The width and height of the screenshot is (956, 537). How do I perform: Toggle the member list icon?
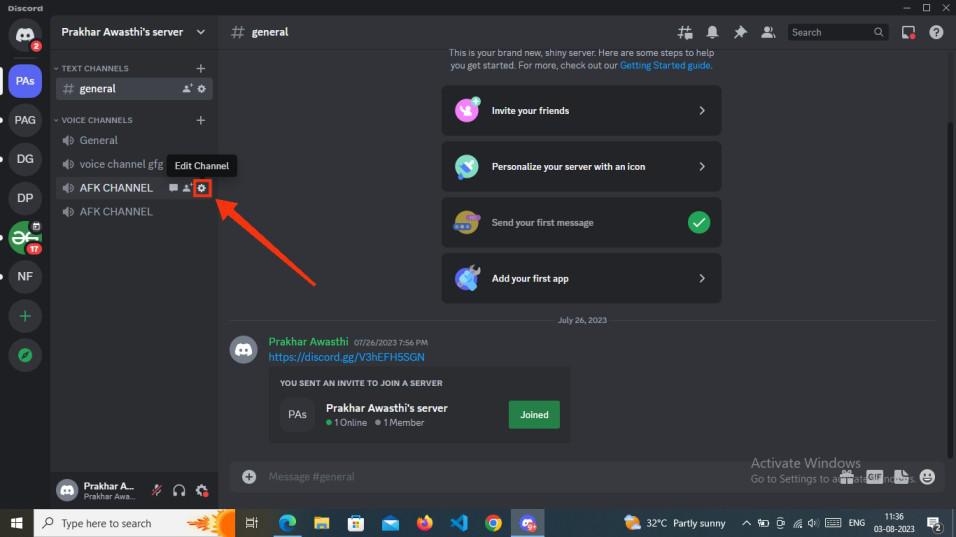(768, 32)
